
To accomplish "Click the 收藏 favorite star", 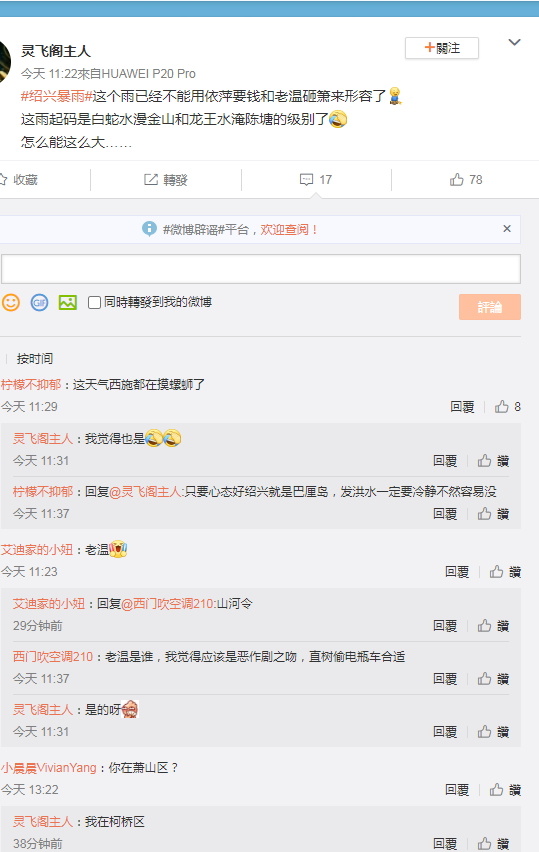I will coord(19,180).
